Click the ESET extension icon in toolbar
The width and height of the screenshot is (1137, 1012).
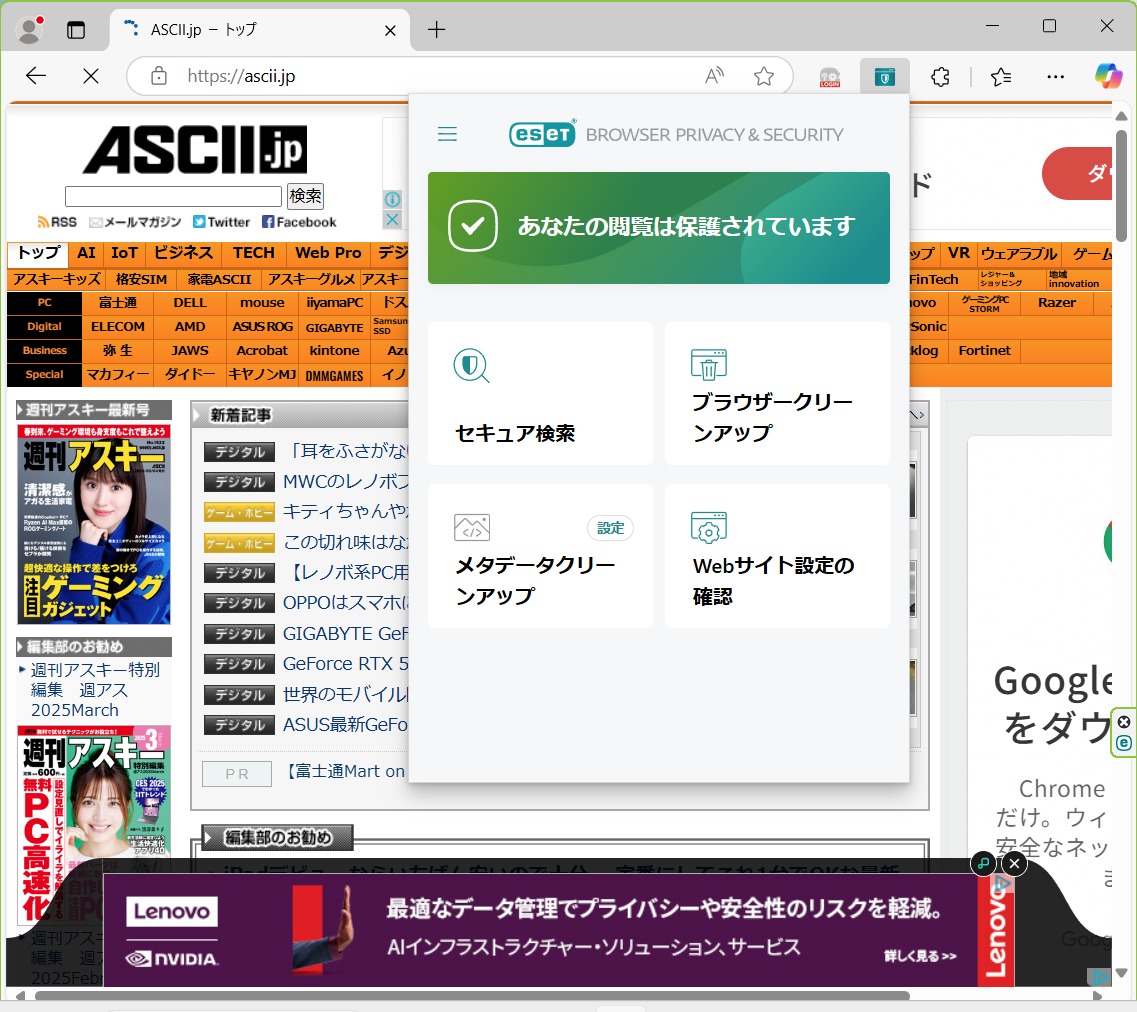click(884, 76)
